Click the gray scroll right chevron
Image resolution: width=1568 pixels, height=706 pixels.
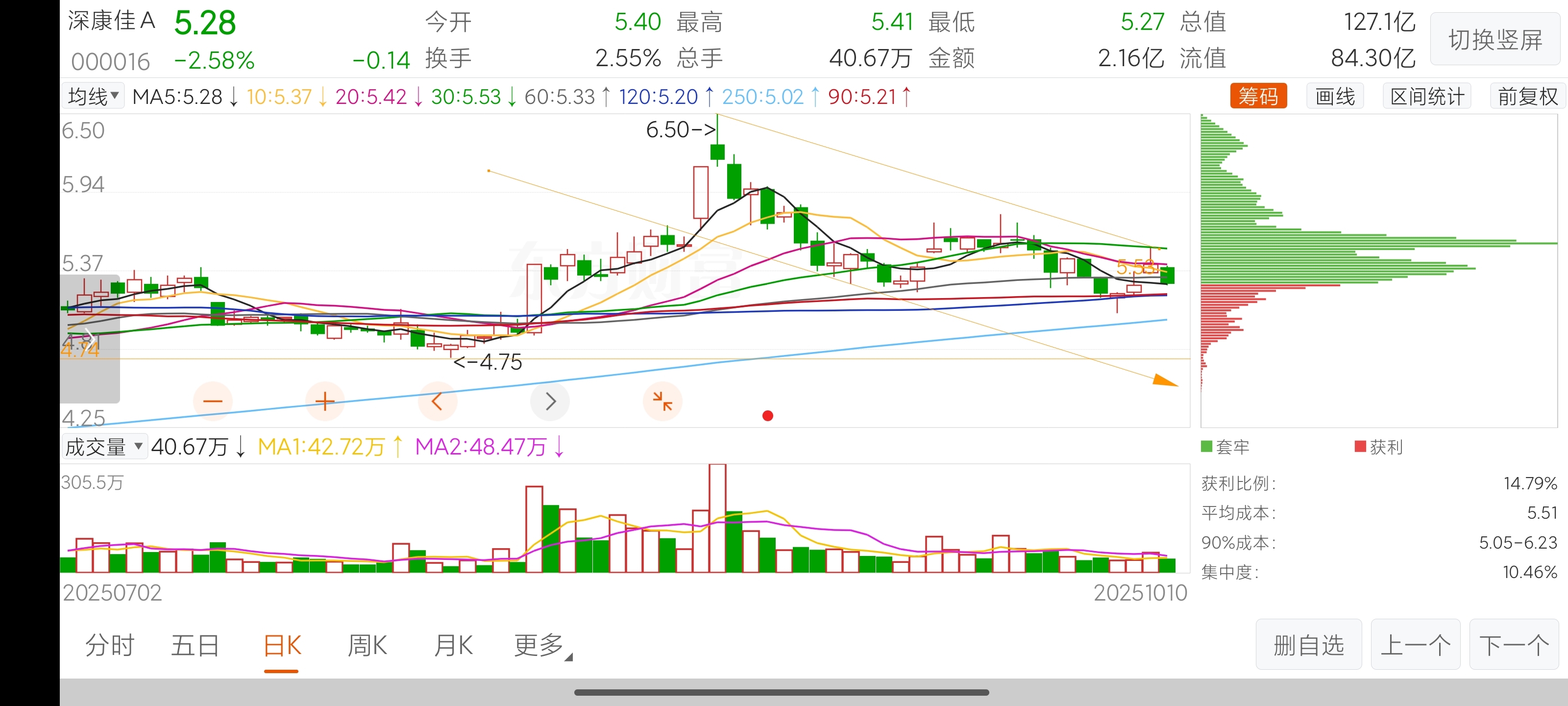[x=550, y=401]
